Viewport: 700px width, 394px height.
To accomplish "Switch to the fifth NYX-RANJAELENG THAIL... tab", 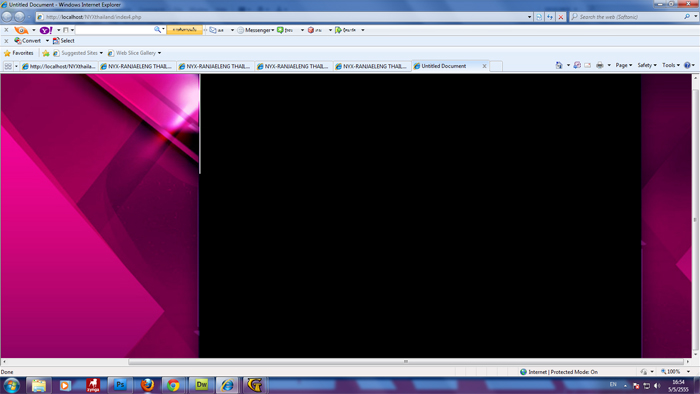I will 372,66.
